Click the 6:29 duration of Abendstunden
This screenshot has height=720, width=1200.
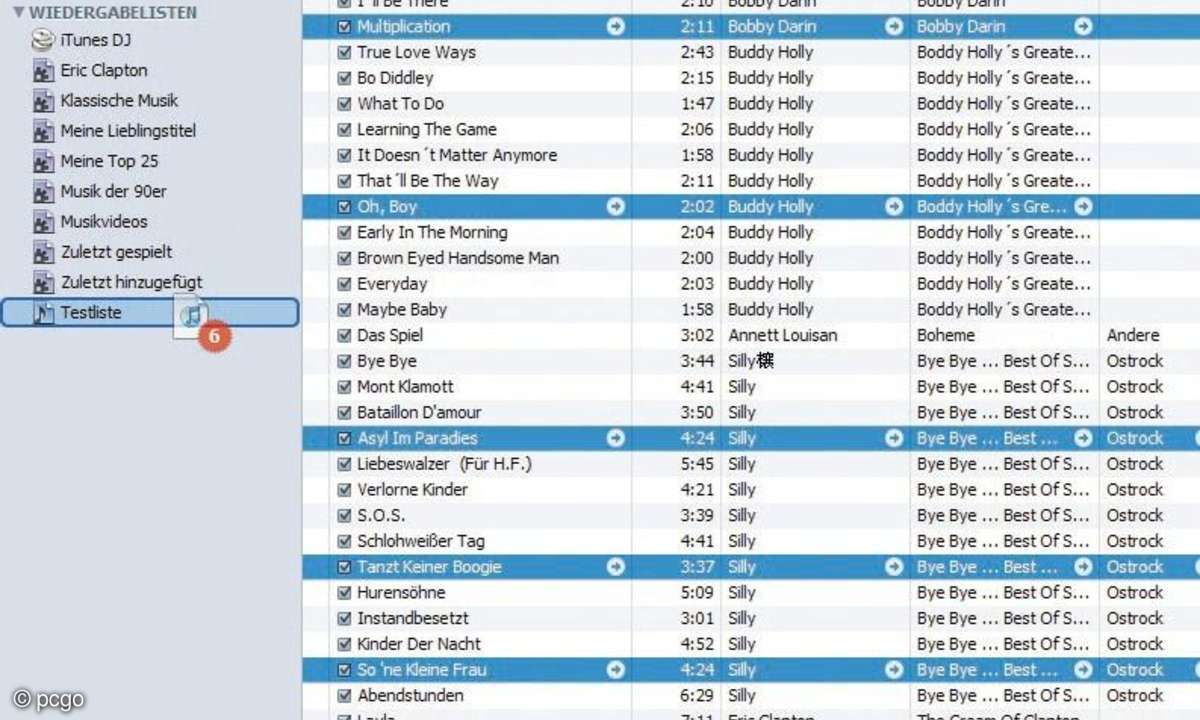(x=697, y=696)
